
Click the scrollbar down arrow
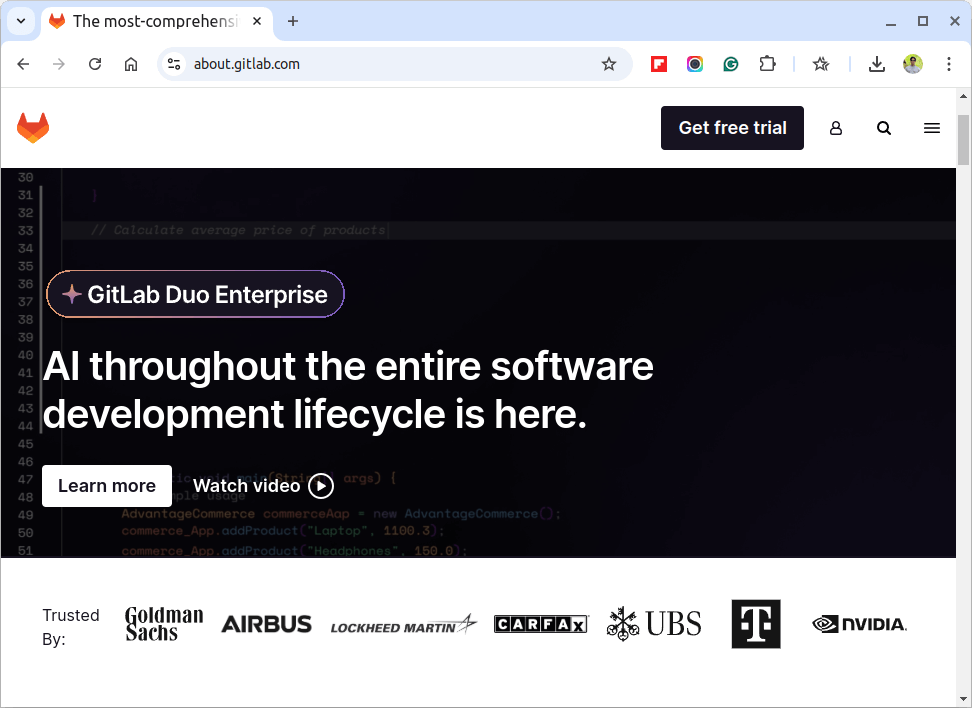pos(963,701)
